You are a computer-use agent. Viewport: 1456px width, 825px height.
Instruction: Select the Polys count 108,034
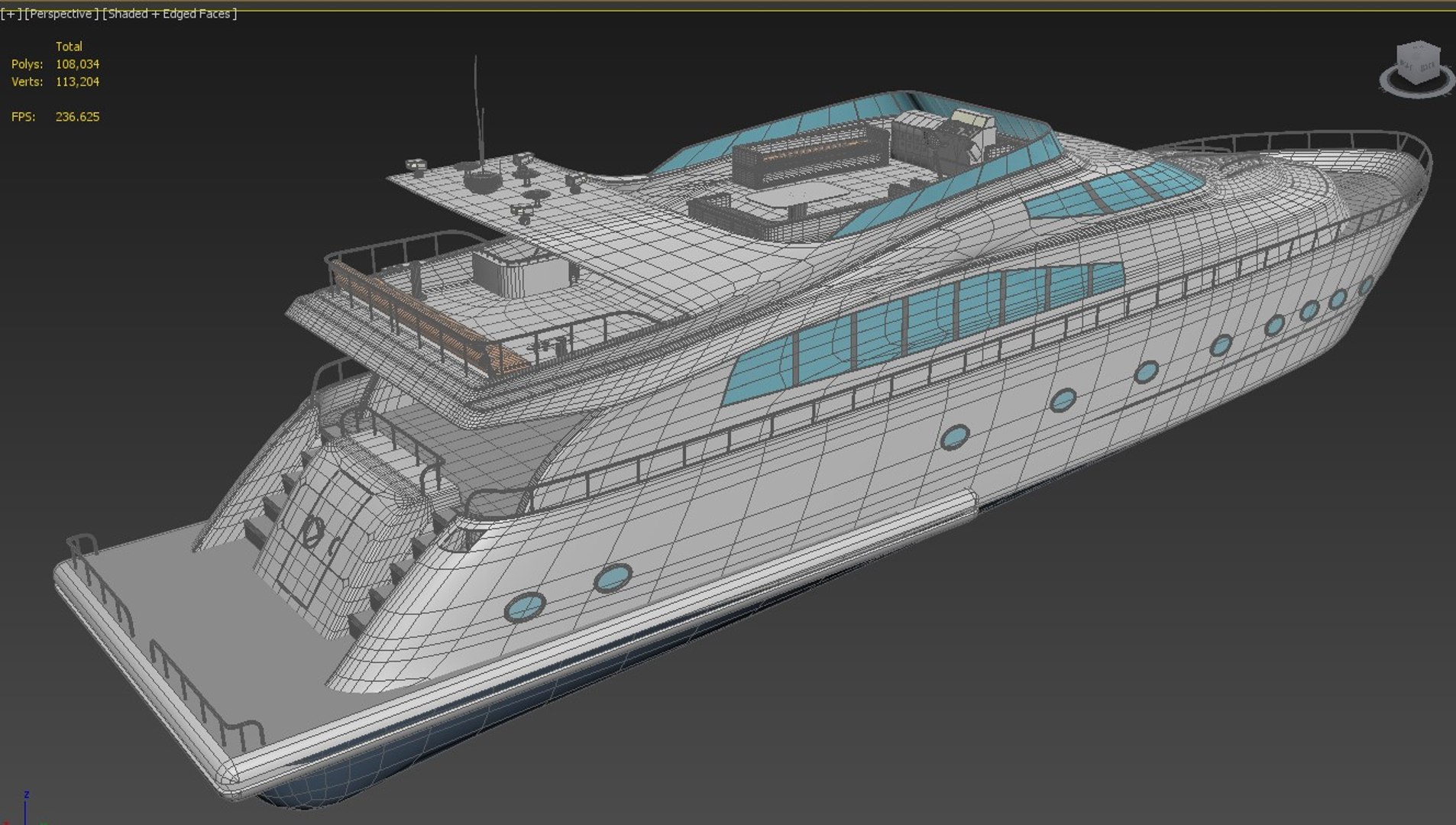(77, 64)
